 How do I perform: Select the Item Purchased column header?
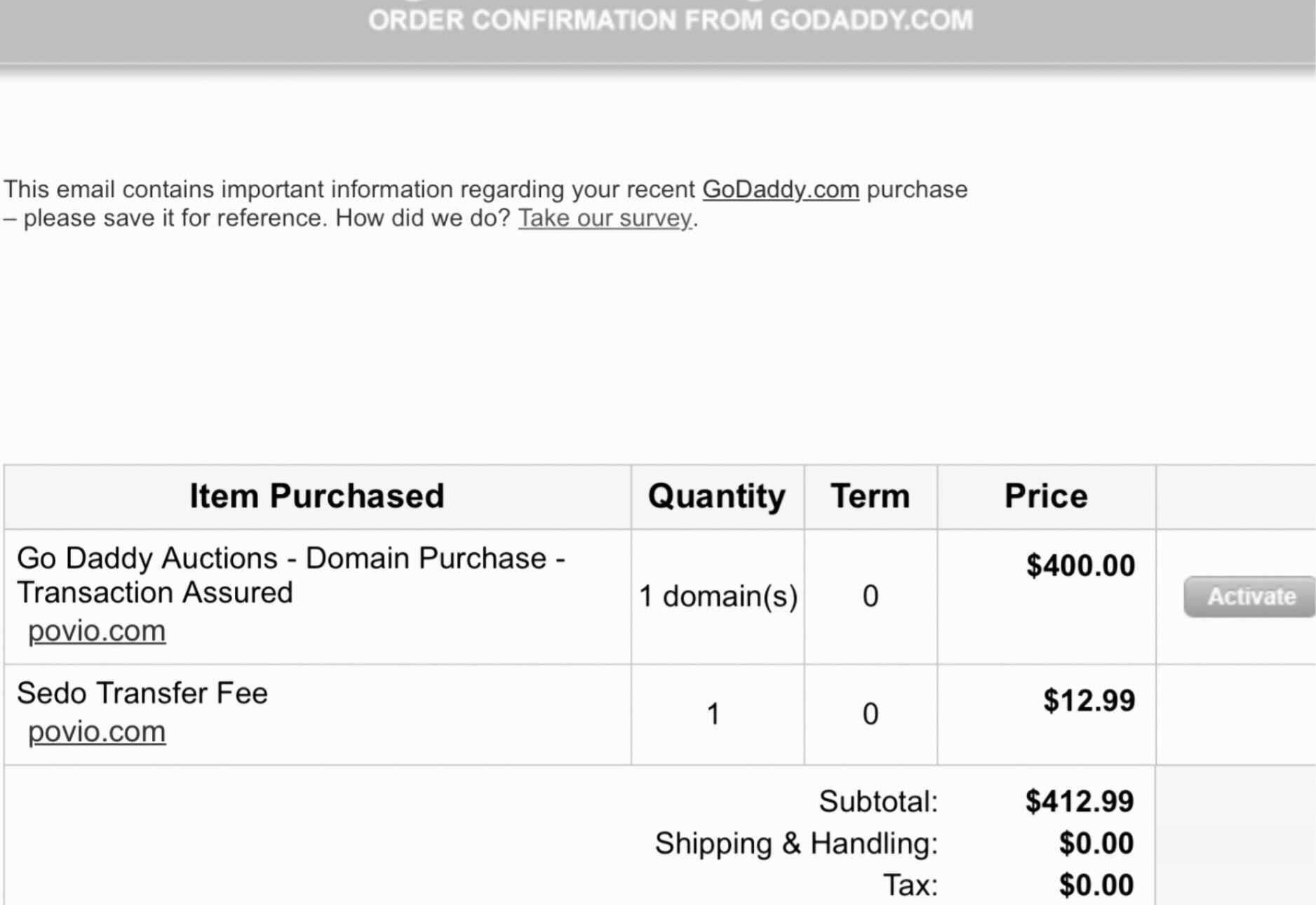[317, 496]
